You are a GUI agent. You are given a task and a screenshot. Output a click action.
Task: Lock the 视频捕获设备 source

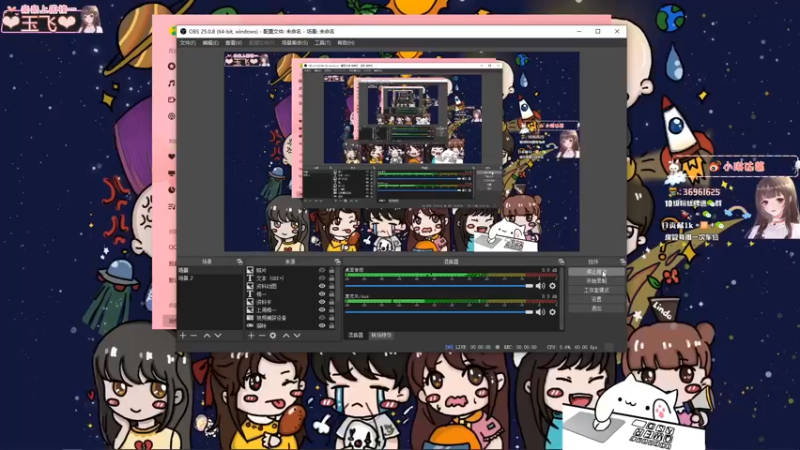[332, 318]
